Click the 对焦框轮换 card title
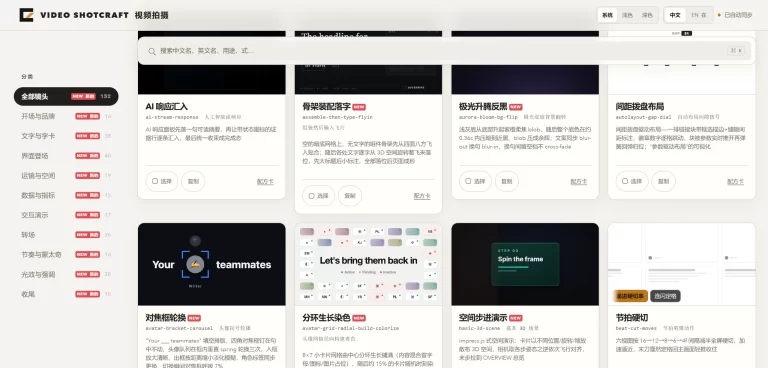 pos(166,318)
